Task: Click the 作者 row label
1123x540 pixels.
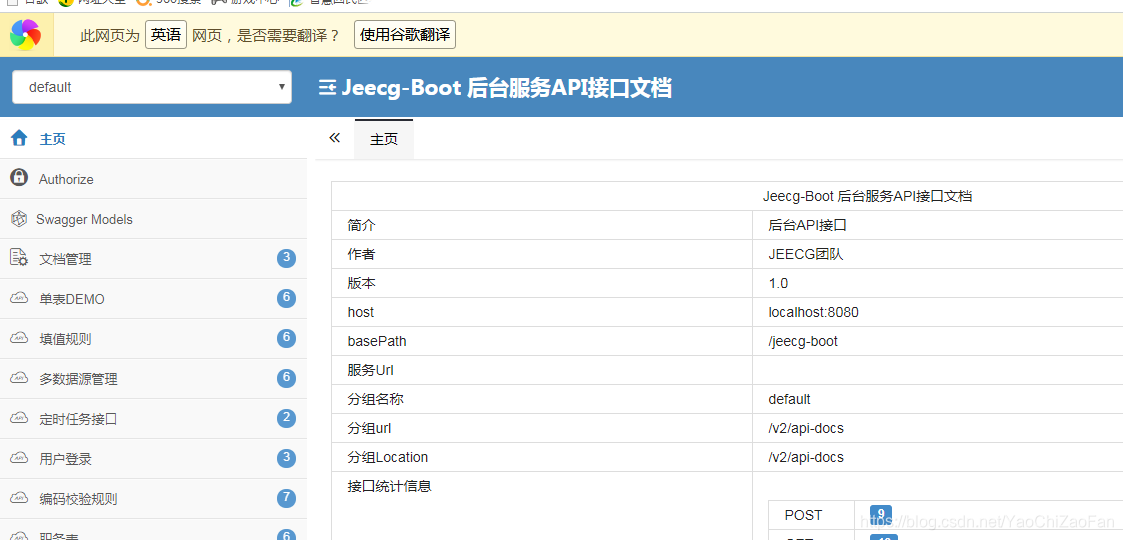Action: 361,254
